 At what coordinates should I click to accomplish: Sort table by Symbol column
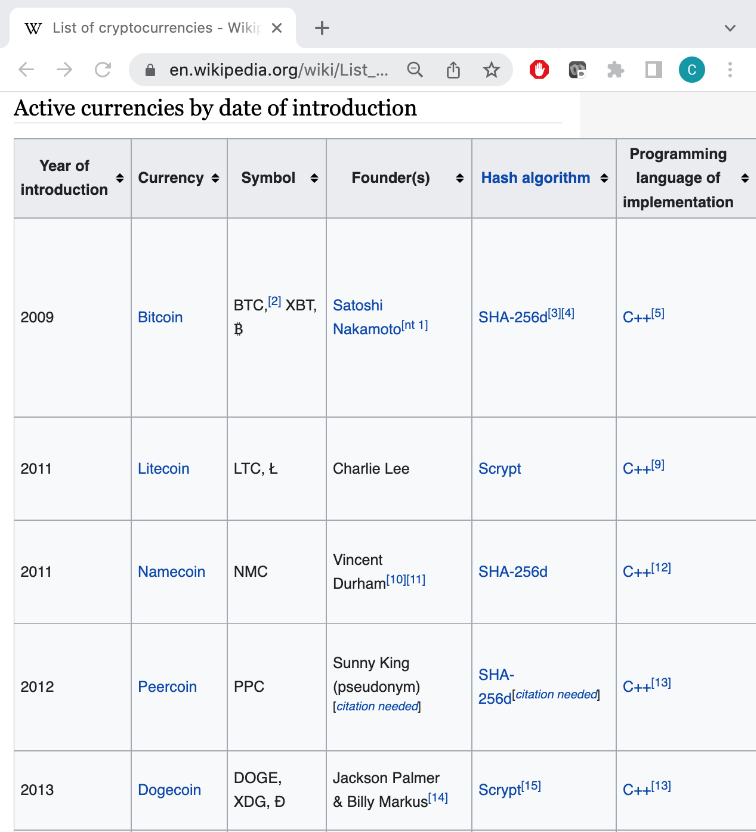tap(314, 178)
